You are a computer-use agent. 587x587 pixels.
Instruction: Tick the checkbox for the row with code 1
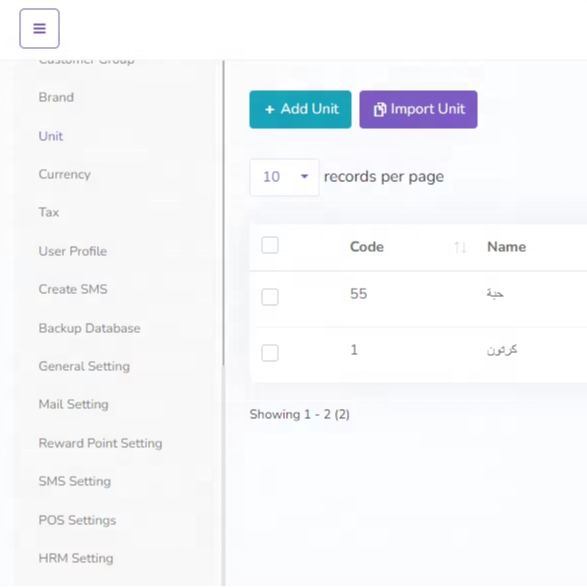coord(270,353)
